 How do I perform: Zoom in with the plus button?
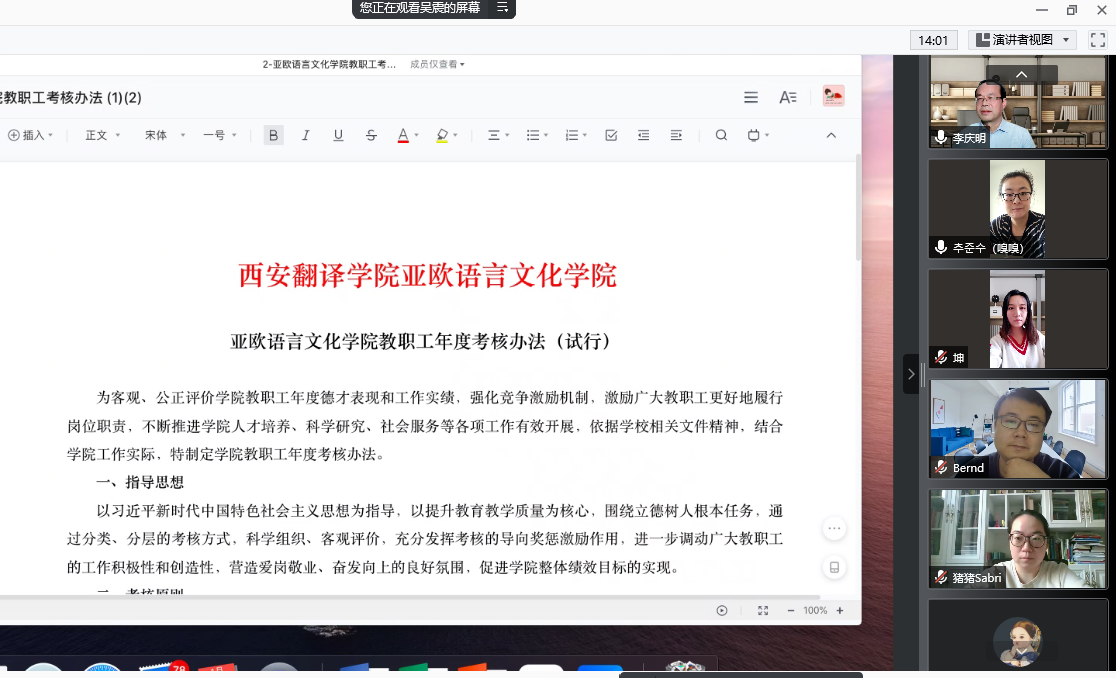point(840,610)
